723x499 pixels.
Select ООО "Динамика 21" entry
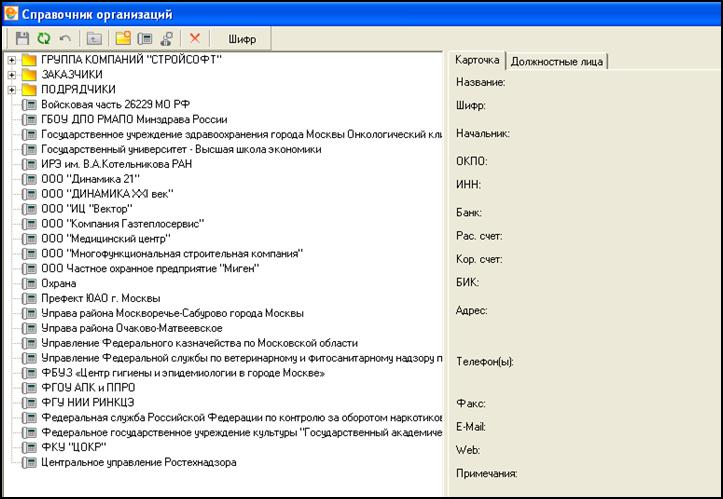pyautogui.click(x=90, y=179)
